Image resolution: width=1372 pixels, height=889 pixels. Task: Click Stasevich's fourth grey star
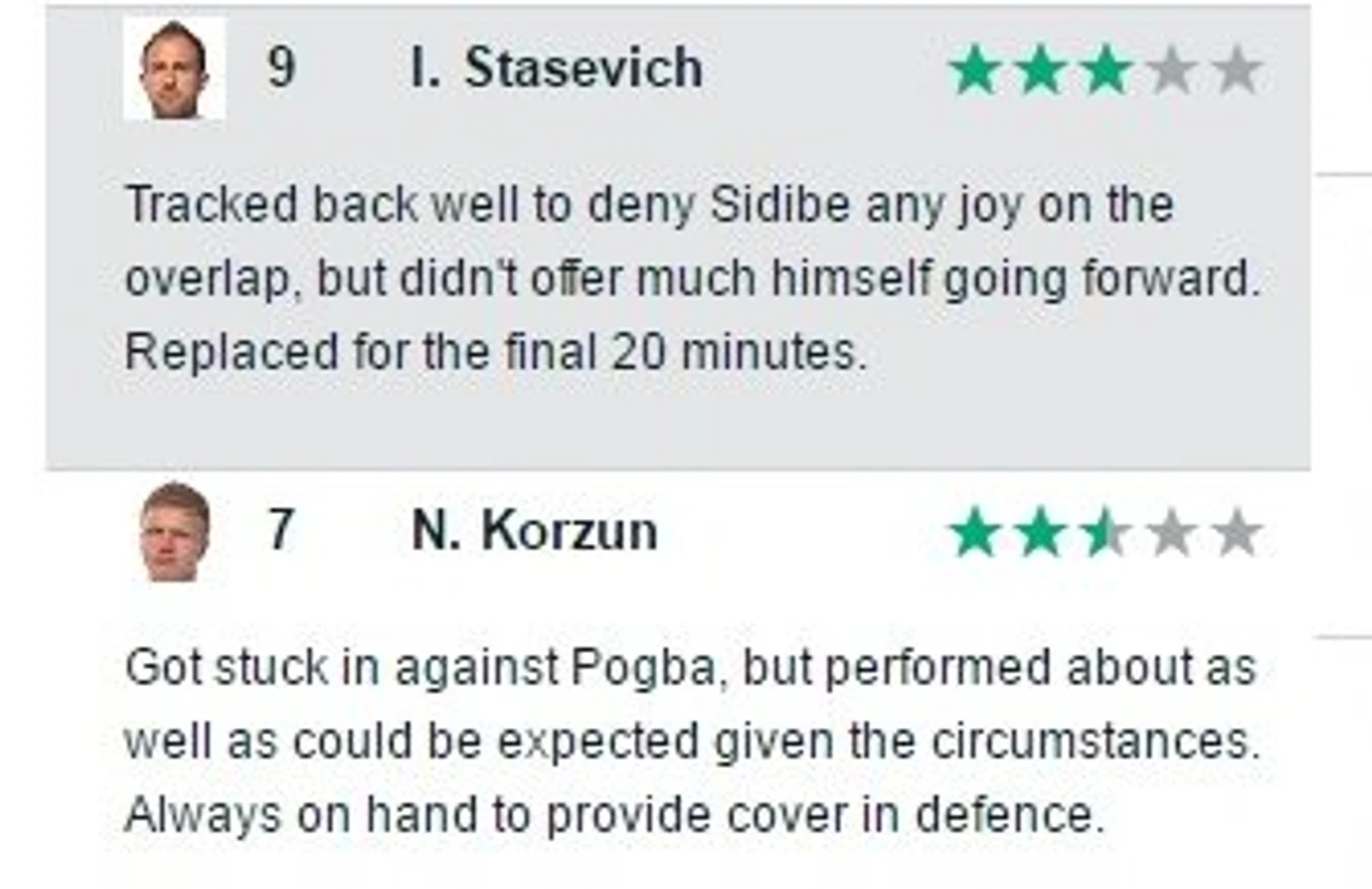pyautogui.click(x=1172, y=70)
